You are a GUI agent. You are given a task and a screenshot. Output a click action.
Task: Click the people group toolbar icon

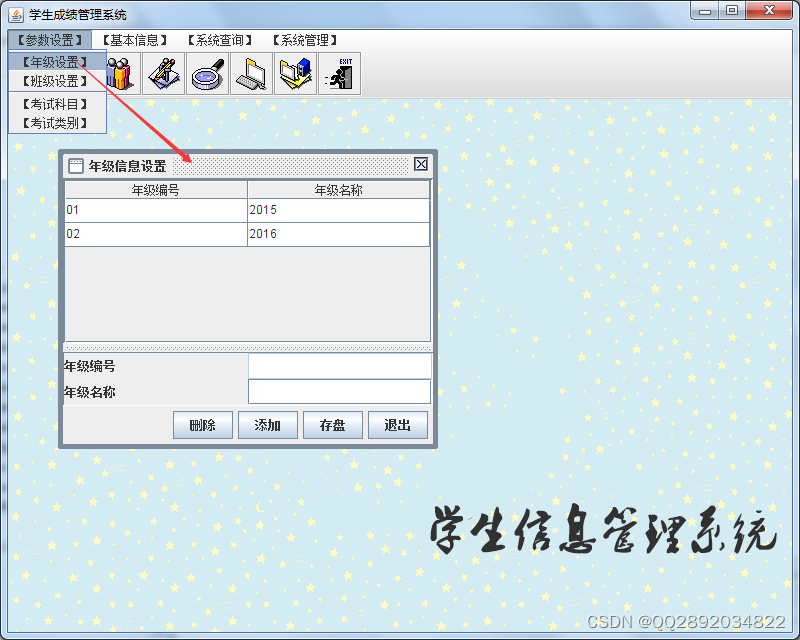120,73
